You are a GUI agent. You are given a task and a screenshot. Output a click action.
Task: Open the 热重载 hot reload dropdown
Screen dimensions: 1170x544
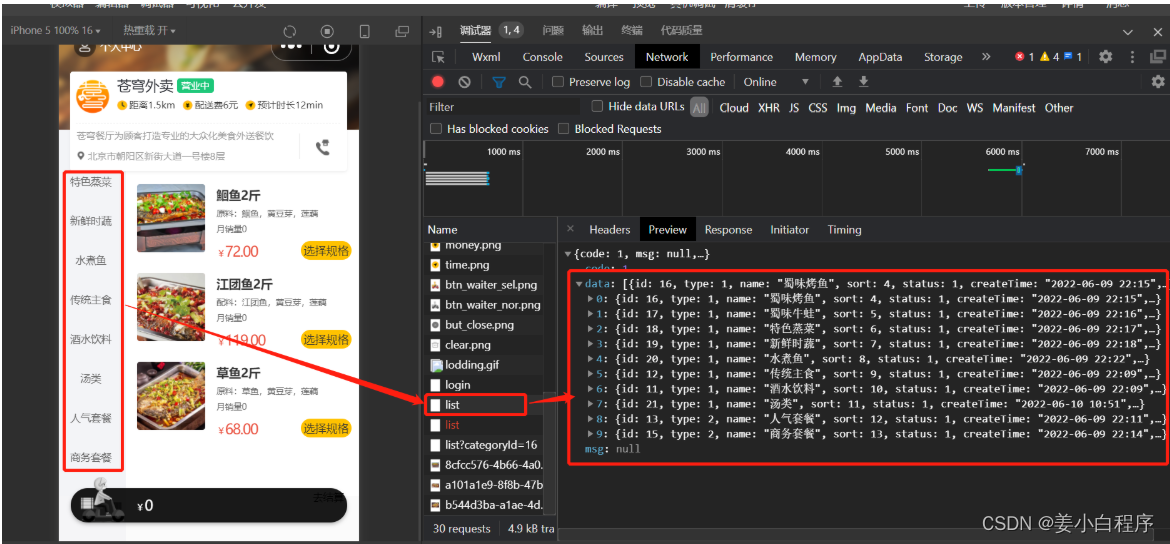(149, 31)
